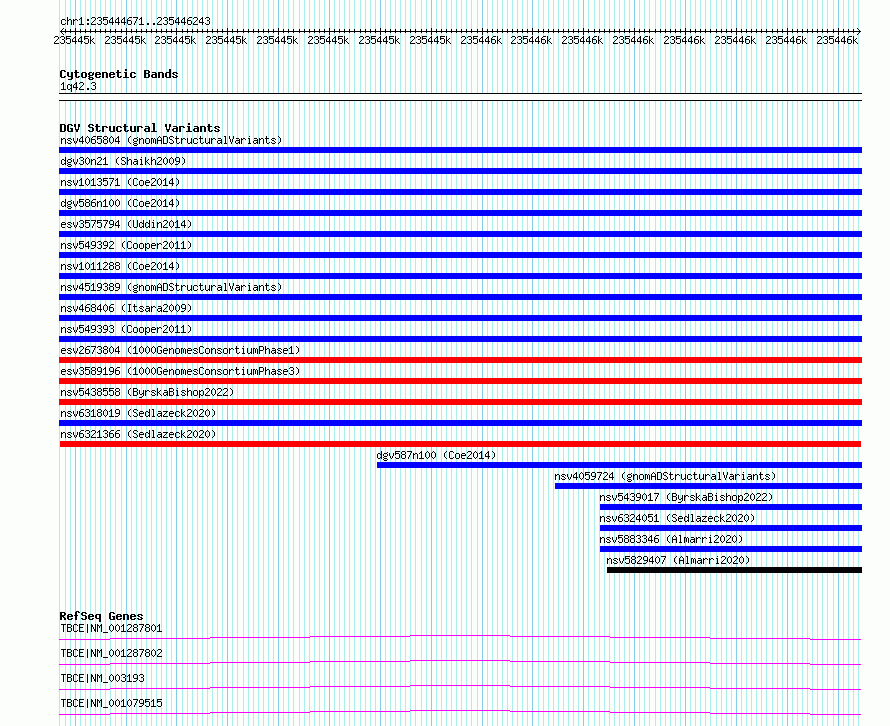890x726 pixels.
Task: Click the magenta line for TBCE|NM_001287801
Action: pyautogui.click(x=460, y=637)
